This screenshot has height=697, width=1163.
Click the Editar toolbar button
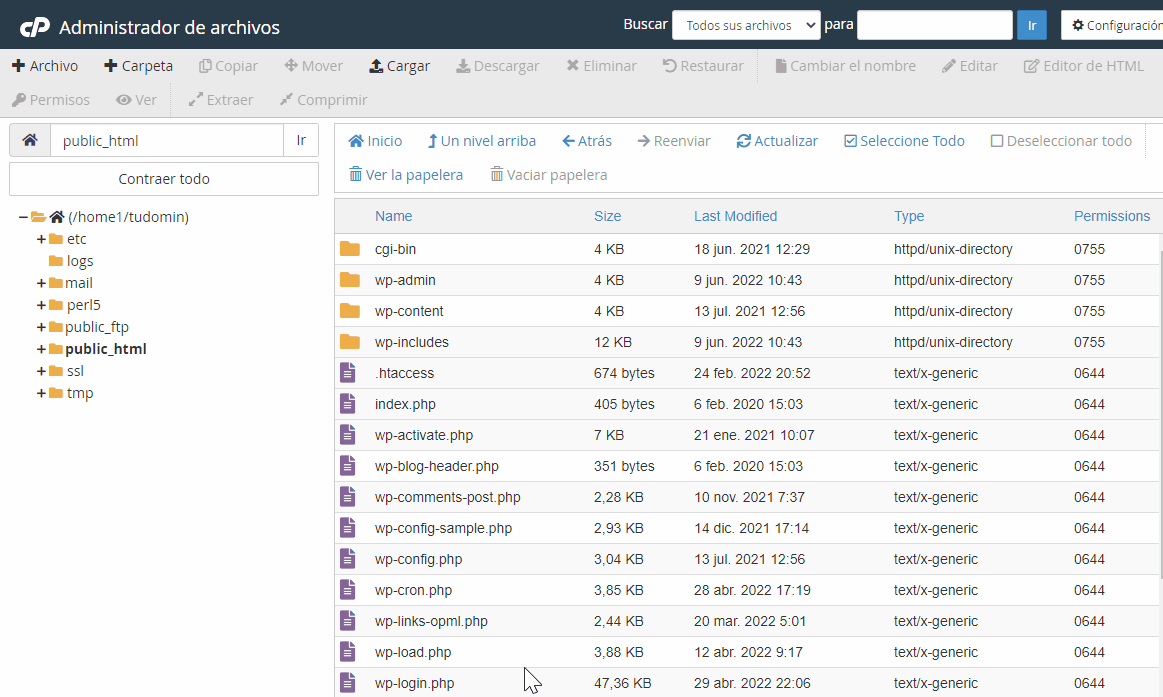click(x=970, y=66)
